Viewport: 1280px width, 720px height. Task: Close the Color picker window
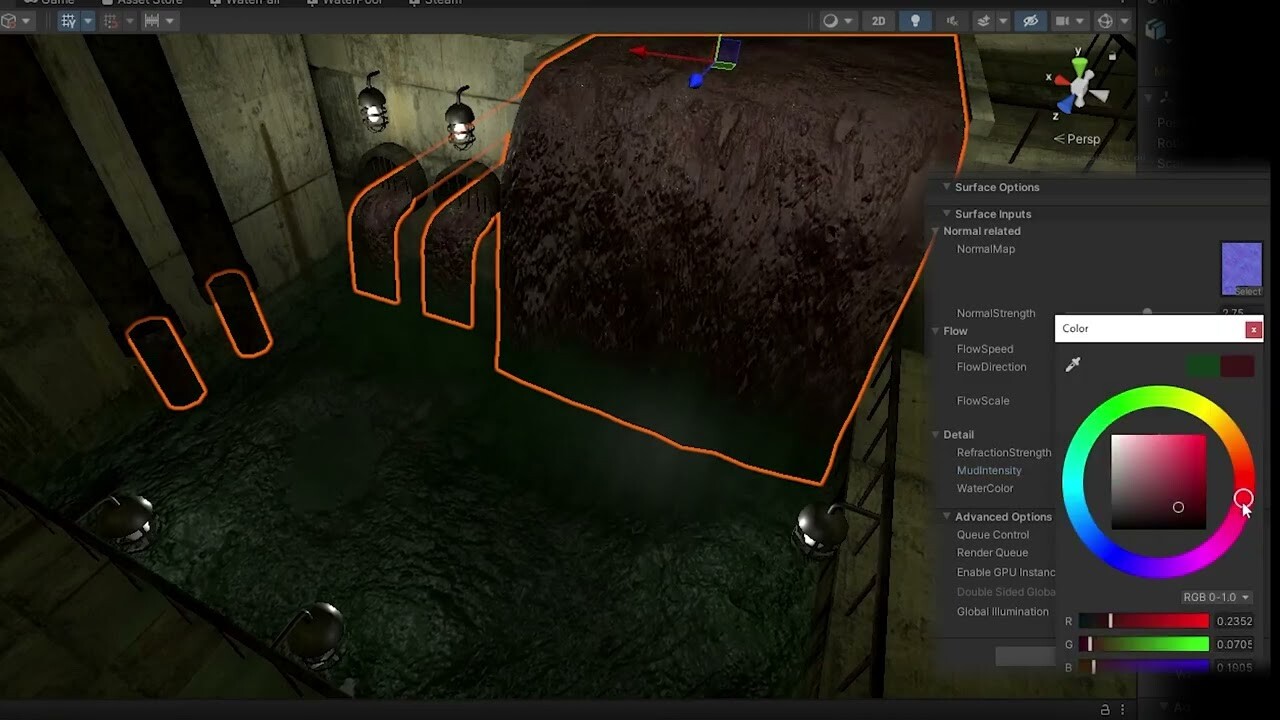pos(1253,329)
